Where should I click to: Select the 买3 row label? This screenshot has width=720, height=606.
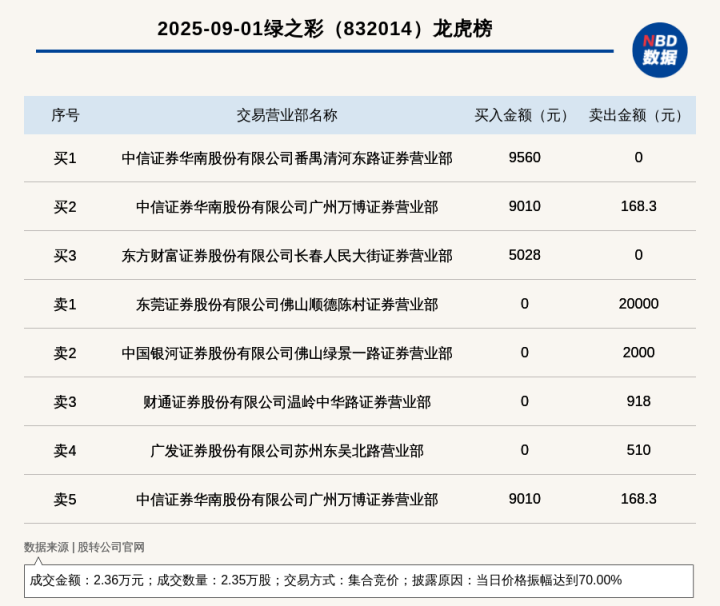(65, 255)
